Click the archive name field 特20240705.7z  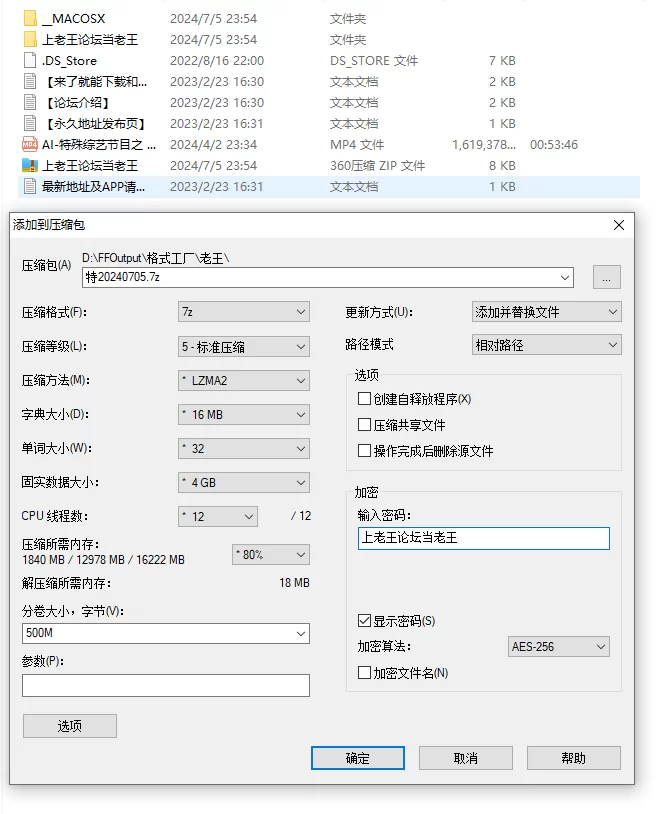[328, 278]
